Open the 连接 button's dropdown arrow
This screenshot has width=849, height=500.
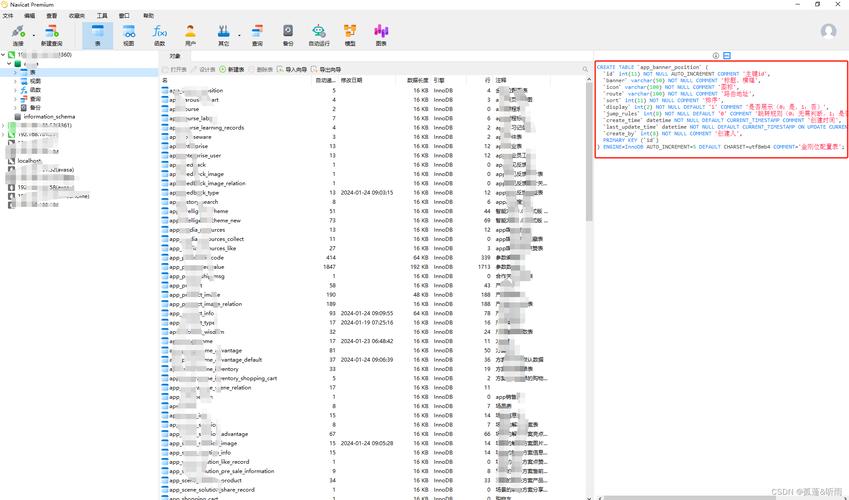click(x=34, y=35)
